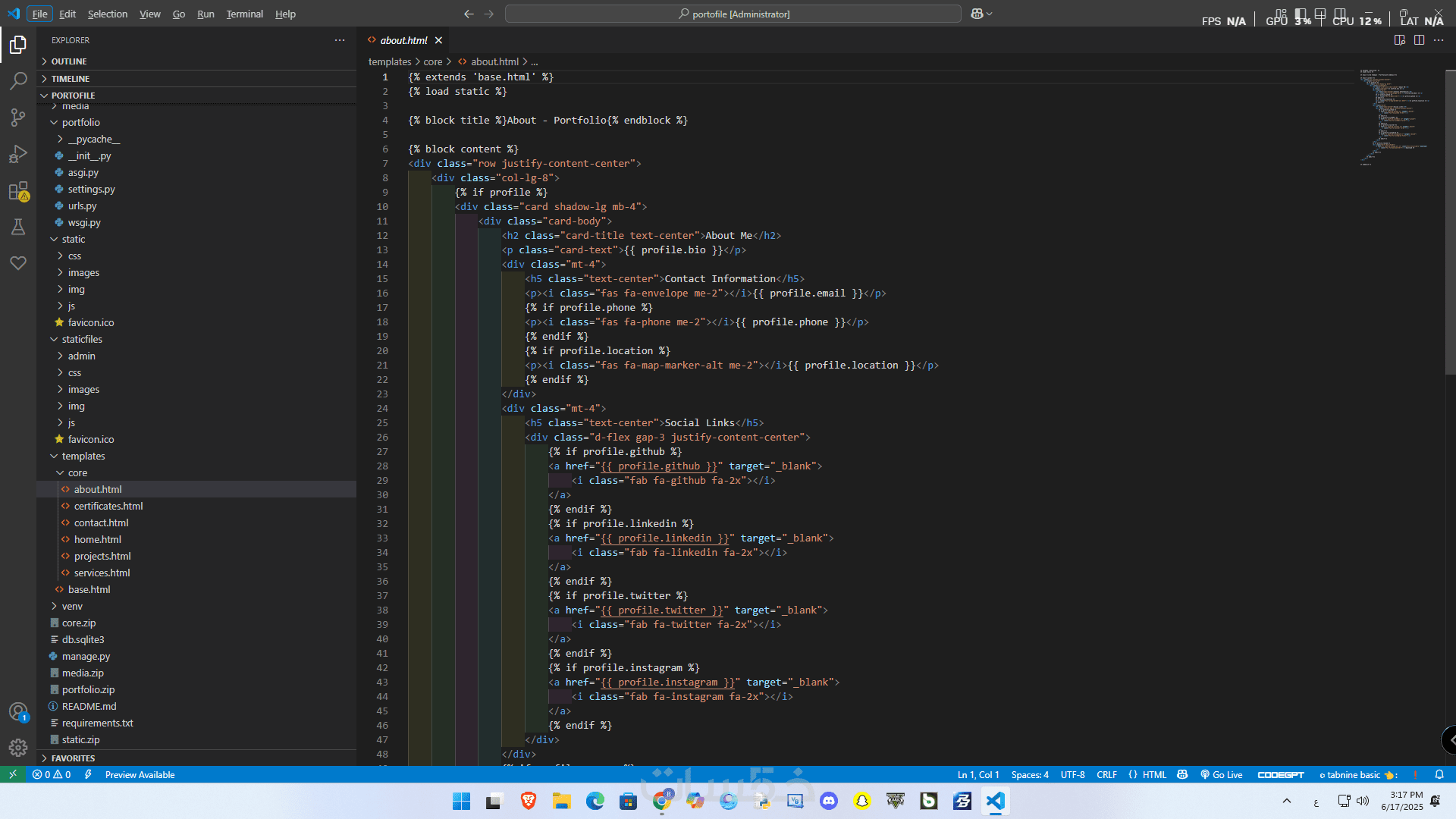Open the Source Control view

18,118
